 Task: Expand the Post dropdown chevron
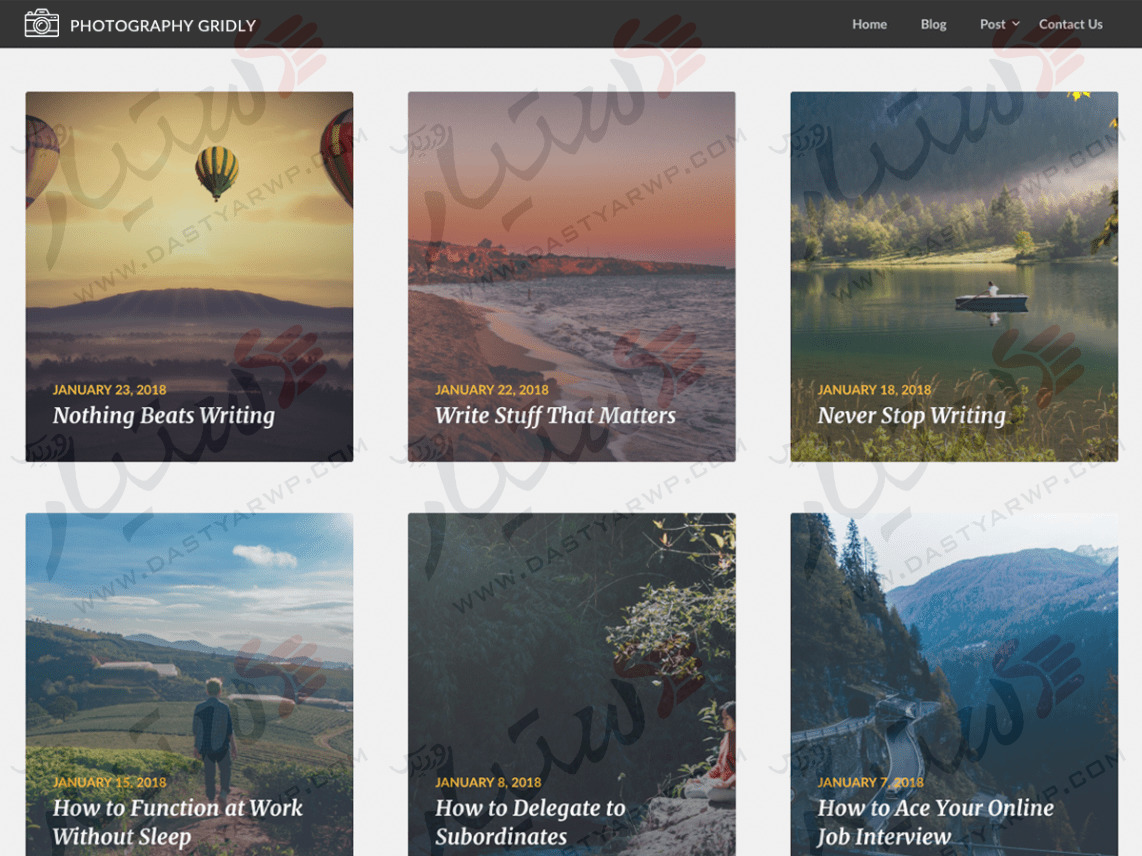click(x=1016, y=24)
